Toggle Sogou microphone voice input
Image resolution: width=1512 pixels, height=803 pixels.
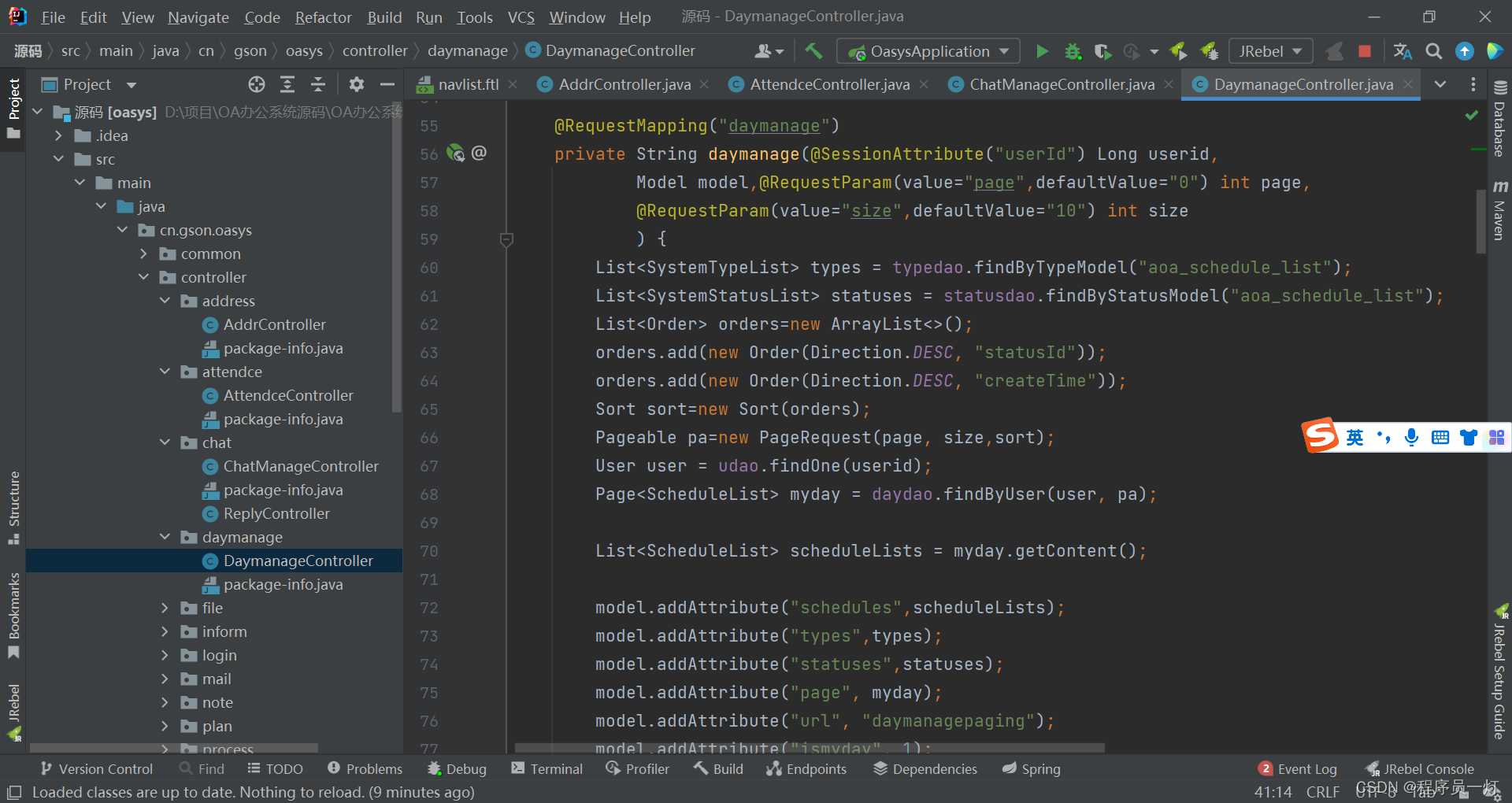(1412, 437)
